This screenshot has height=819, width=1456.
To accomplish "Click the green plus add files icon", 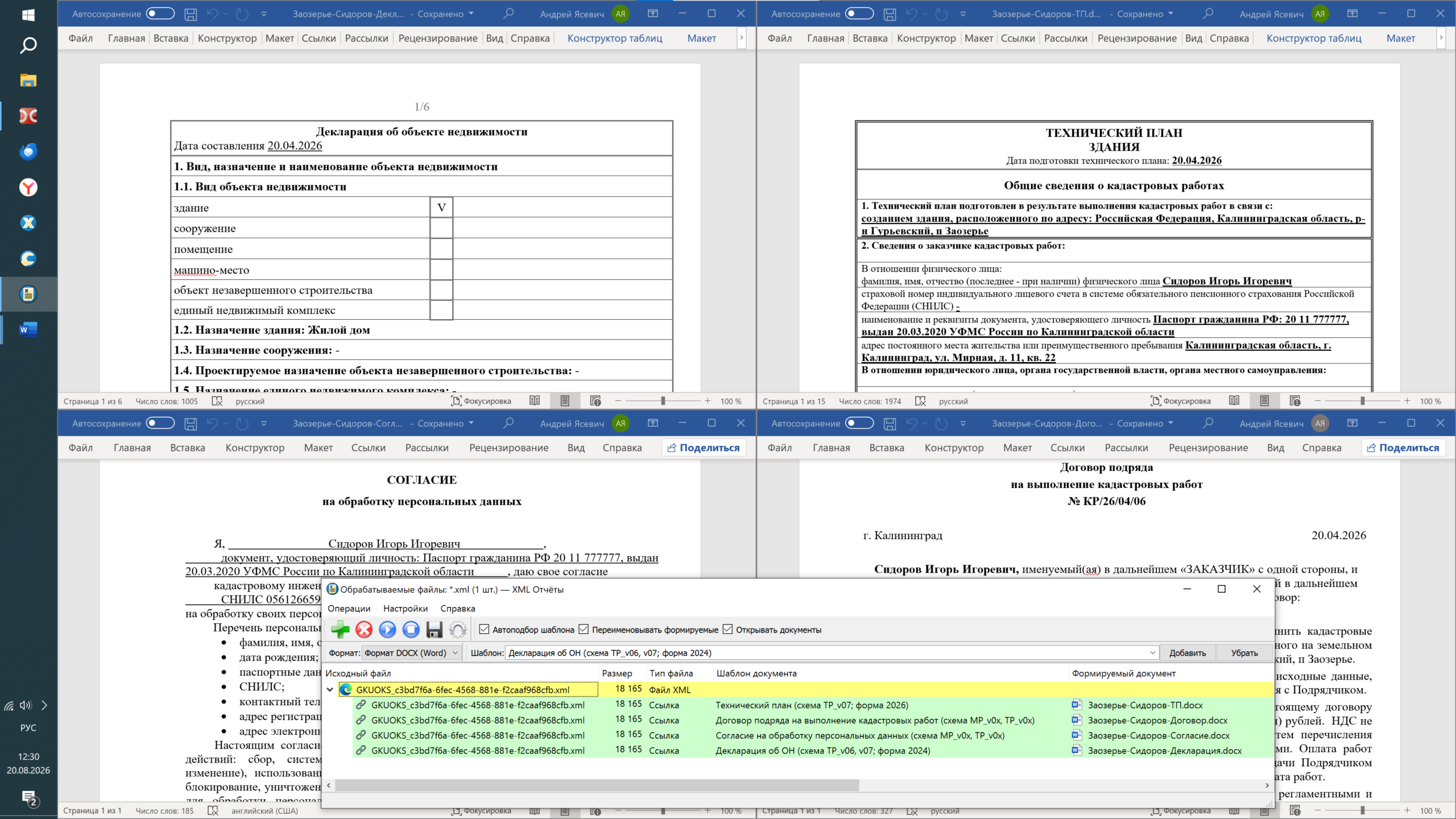I will pos(340,629).
